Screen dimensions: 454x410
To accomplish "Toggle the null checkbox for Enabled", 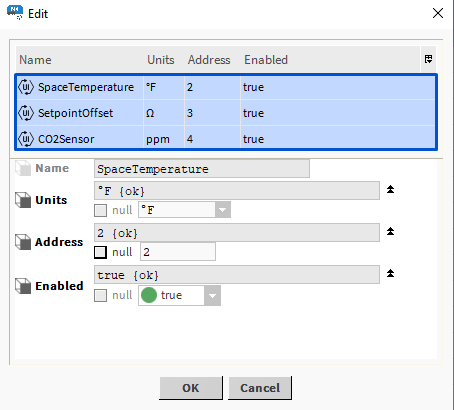I will pyautogui.click(x=101, y=295).
